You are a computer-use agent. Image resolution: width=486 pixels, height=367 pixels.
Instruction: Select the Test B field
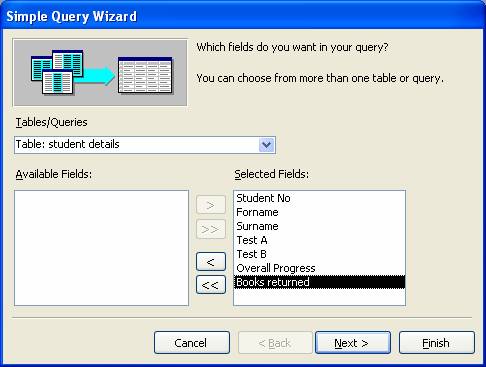point(319,254)
